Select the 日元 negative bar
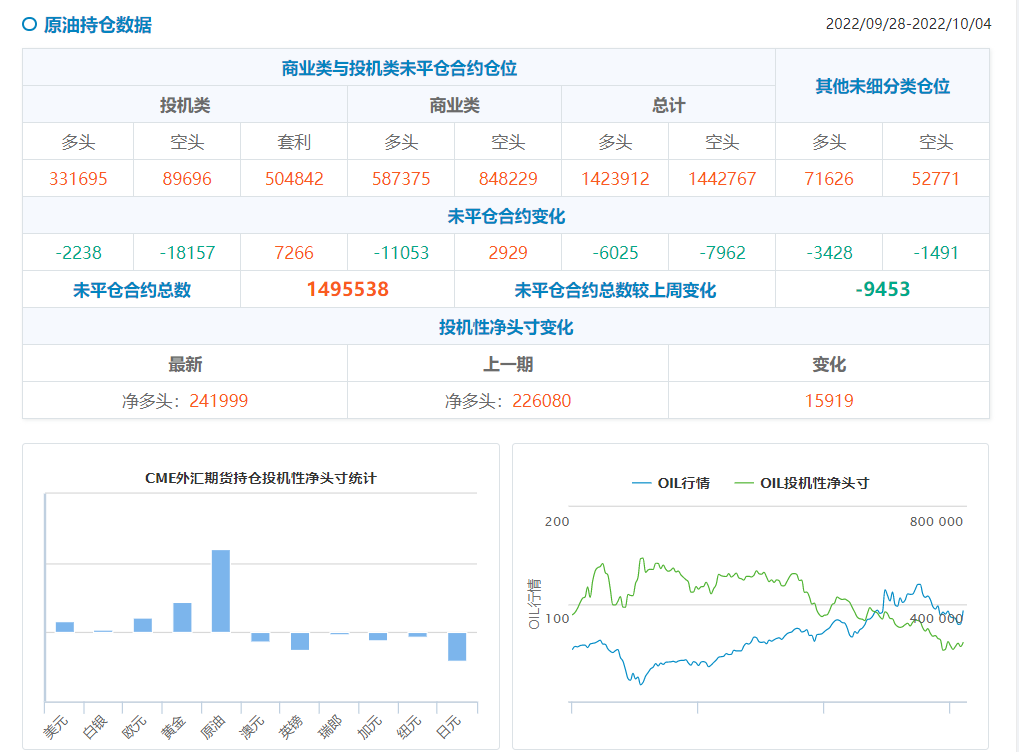Viewport: 1019px width, 752px height. [x=457, y=646]
